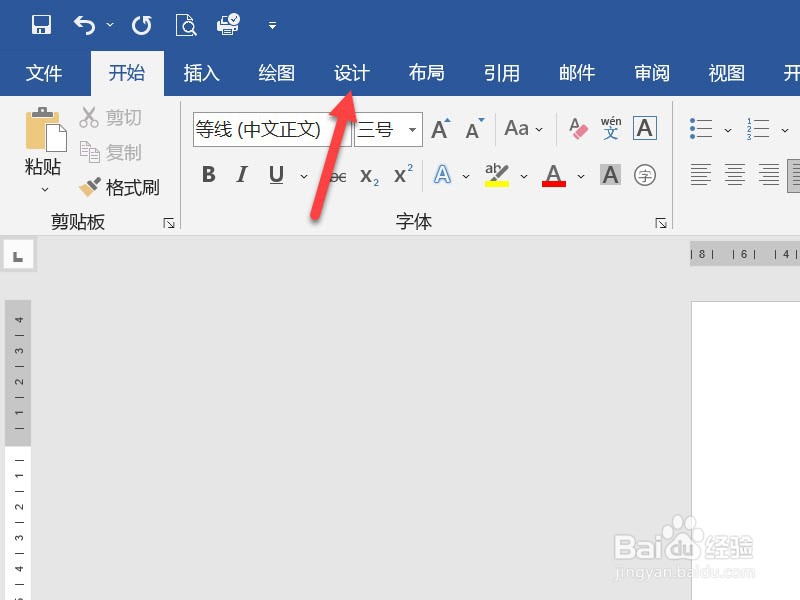This screenshot has width=800, height=600.
Task: Apply subscript formatting
Action: (368, 176)
